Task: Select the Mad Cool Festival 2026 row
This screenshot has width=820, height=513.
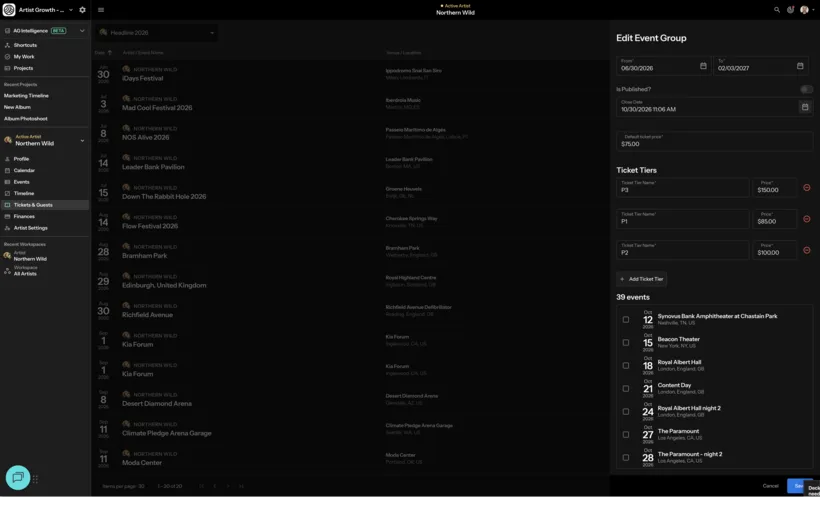Action: click(x=349, y=104)
